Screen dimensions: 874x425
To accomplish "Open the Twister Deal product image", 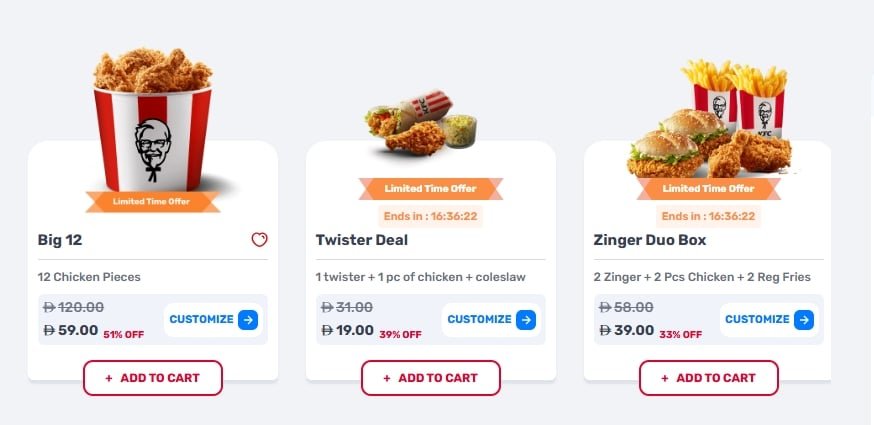I will [422, 125].
